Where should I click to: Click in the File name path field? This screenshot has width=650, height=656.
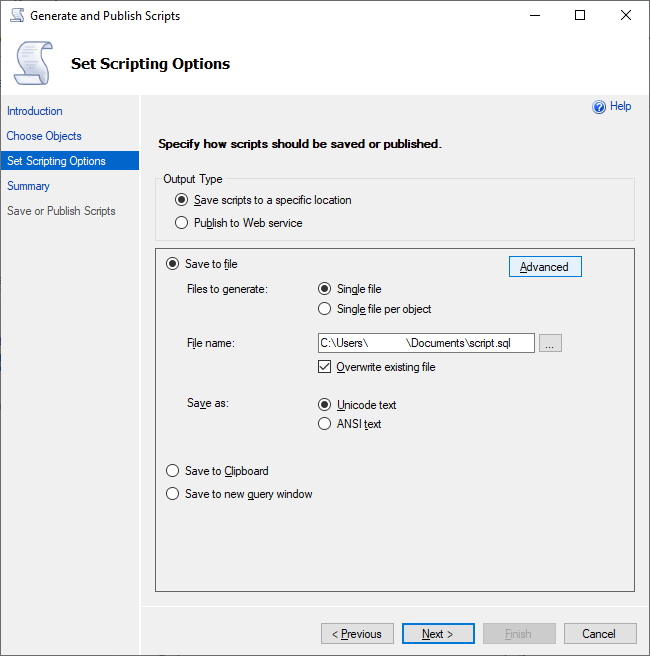425,343
